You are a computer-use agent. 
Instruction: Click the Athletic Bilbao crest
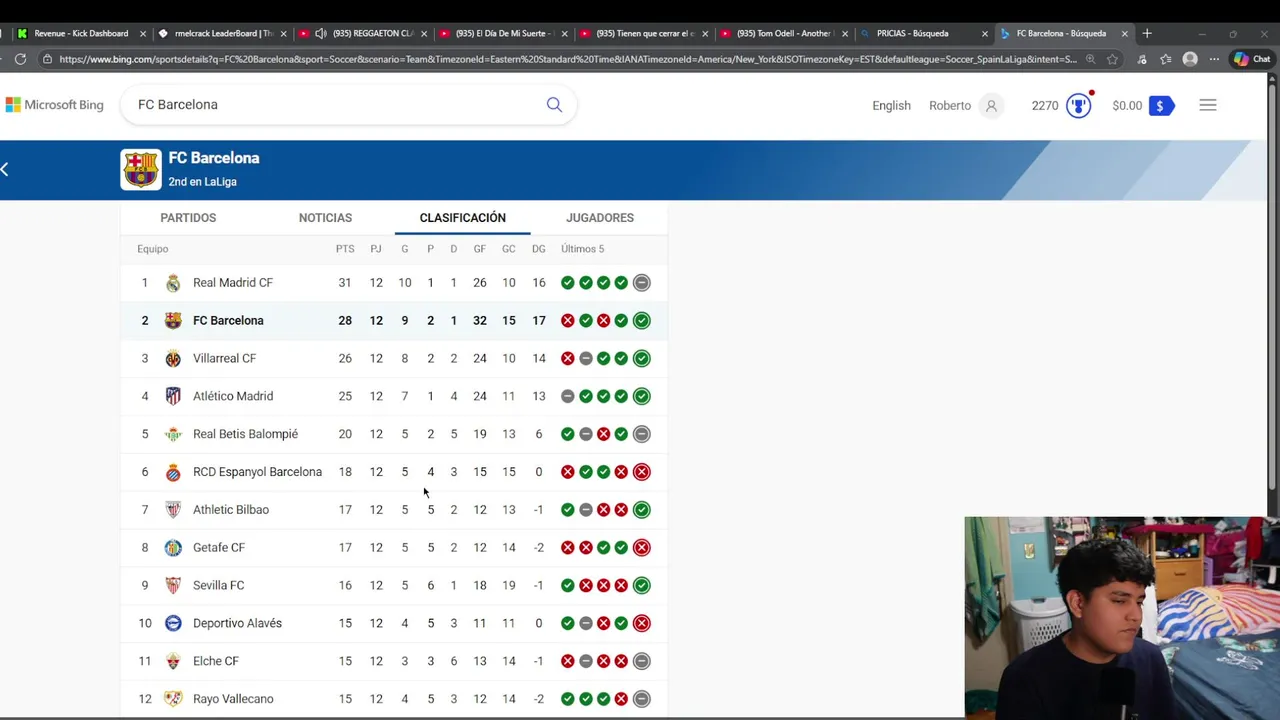coord(173,510)
